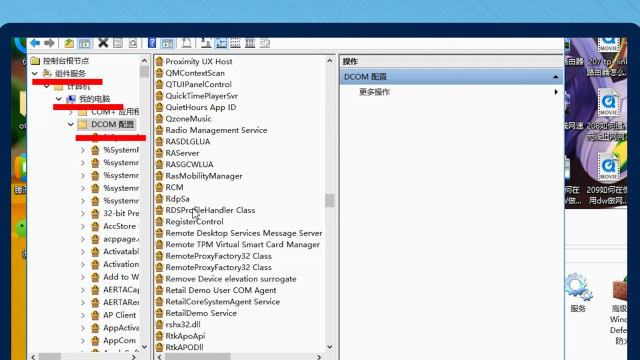Viewport: 640px width, 360px height.
Task: Select 组件服务 tree node
Action: tap(70, 73)
